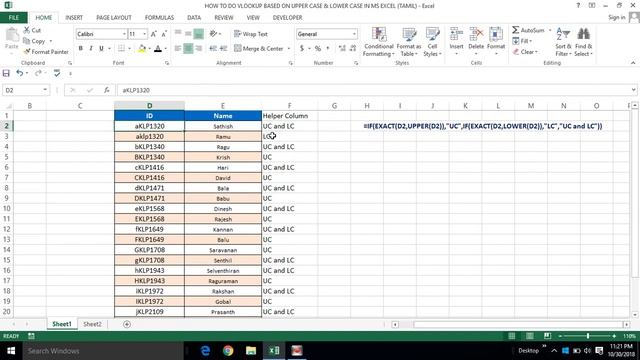Click the Undo arrow
The height and width of the screenshot is (360, 640).
20,73
